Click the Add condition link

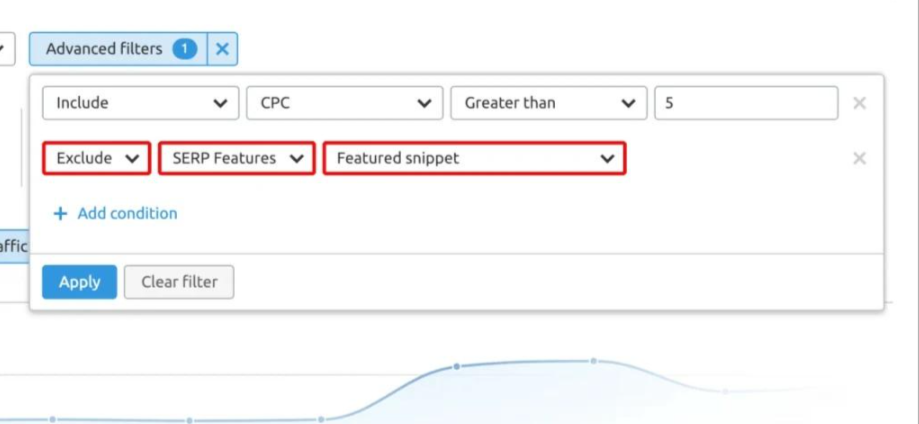click(x=127, y=213)
